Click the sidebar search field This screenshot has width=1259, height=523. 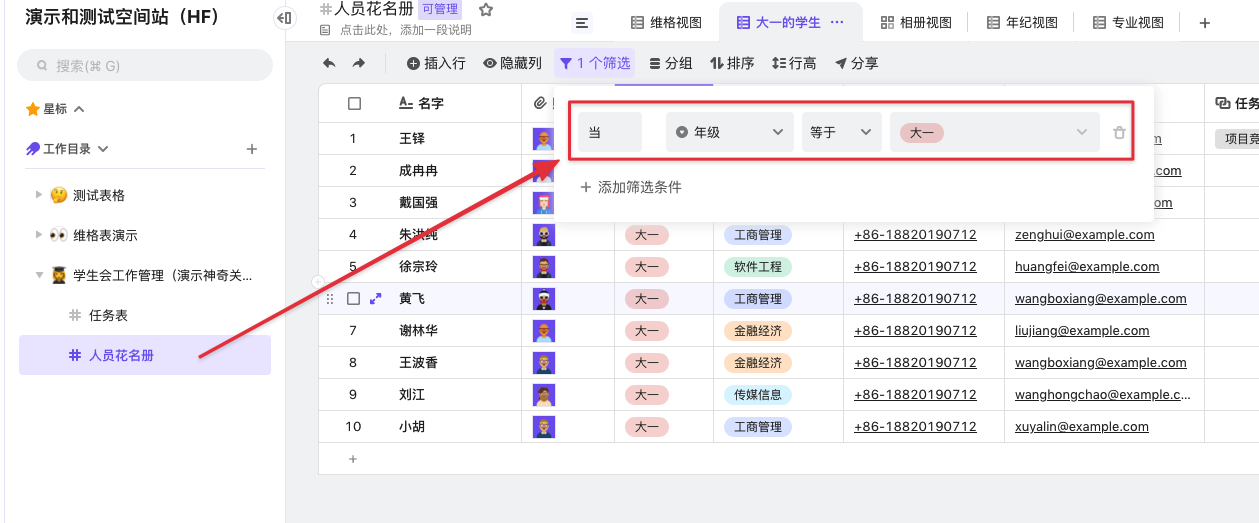point(145,66)
